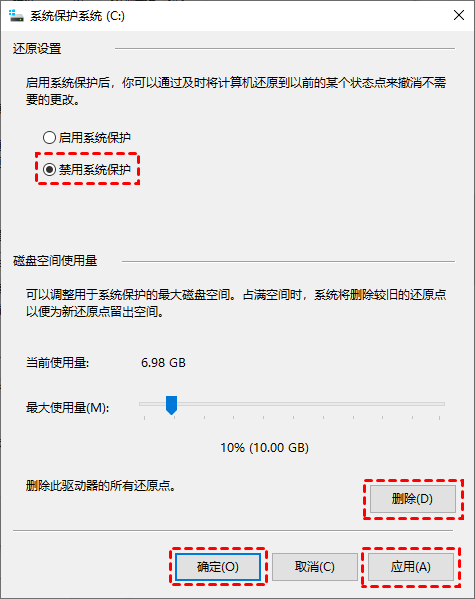Click the paragraph starting with 可以调整用于系统保护
This screenshot has height=599, width=475.
236,303
